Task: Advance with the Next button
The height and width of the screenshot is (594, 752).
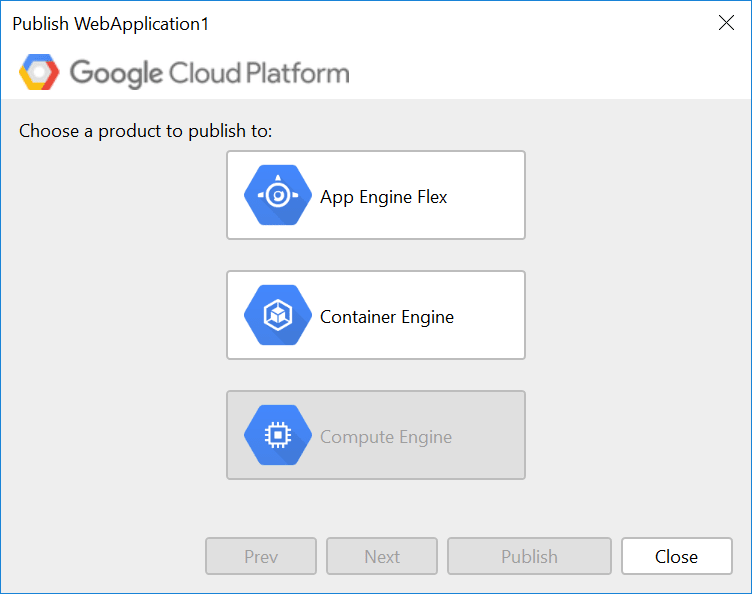Action: [x=382, y=556]
